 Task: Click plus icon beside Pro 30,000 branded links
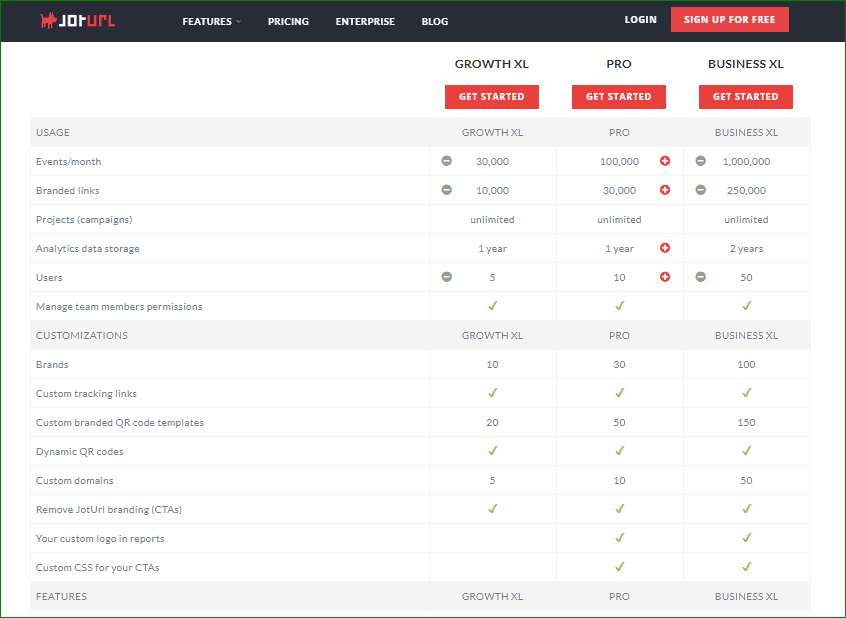(x=665, y=190)
